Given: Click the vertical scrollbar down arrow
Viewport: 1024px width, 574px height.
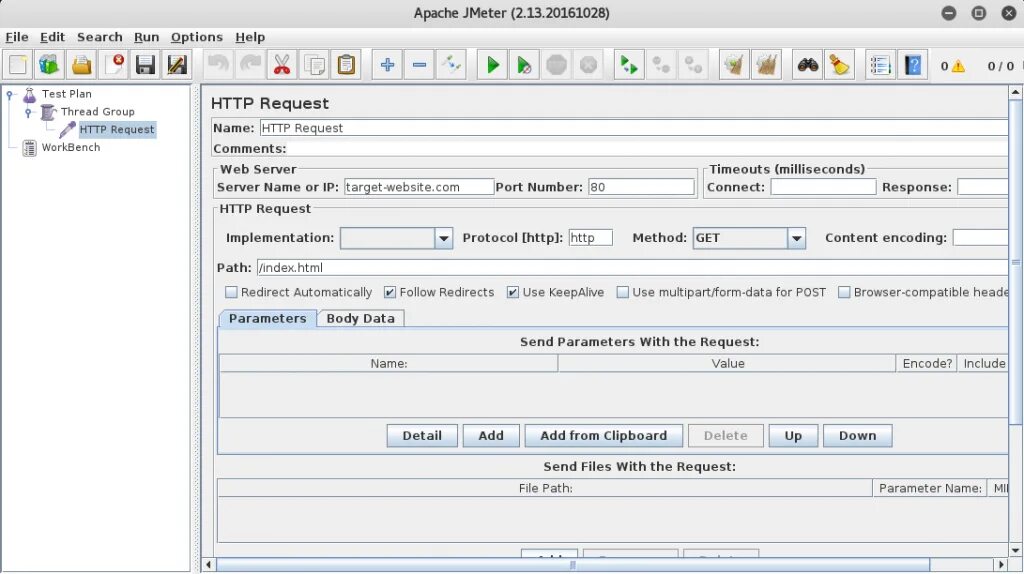Looking at the screenshot, I should pyautogui.click(x=1016, y=550).
